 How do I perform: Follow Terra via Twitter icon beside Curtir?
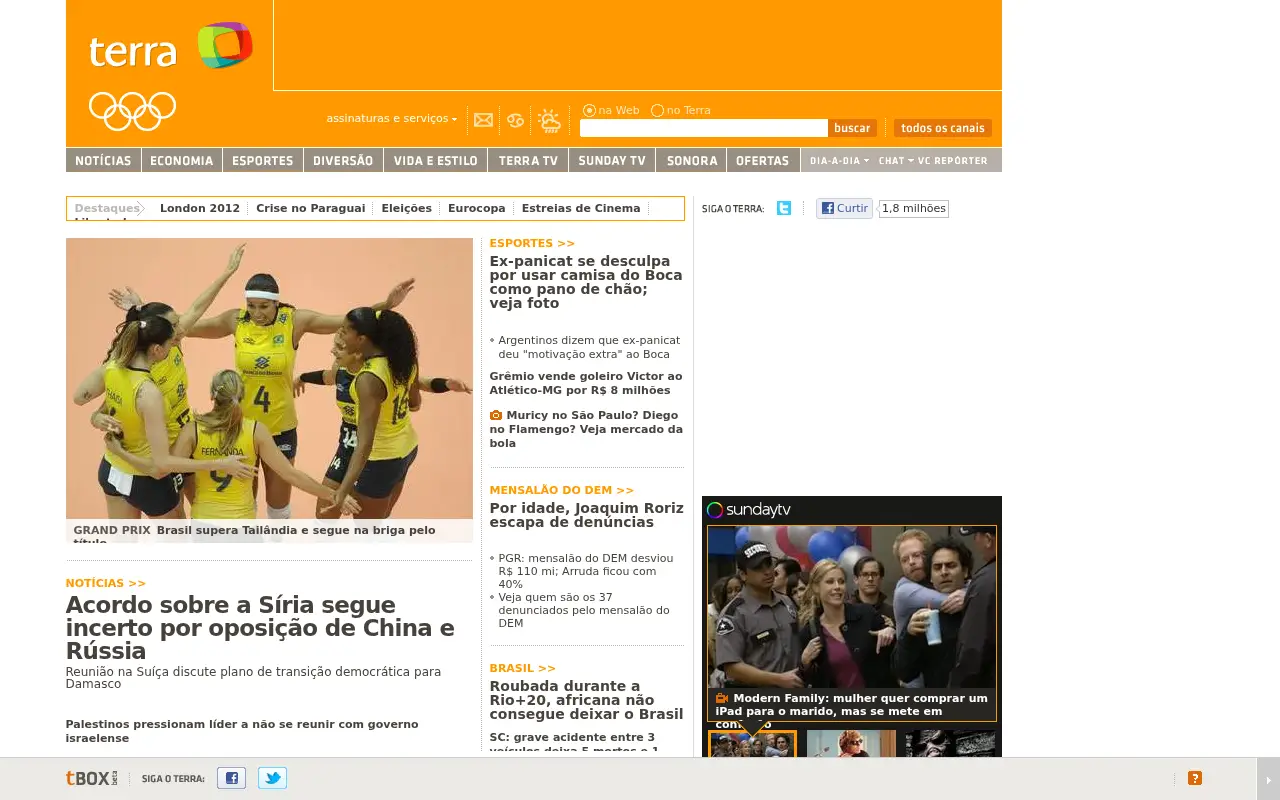(784, 208)
